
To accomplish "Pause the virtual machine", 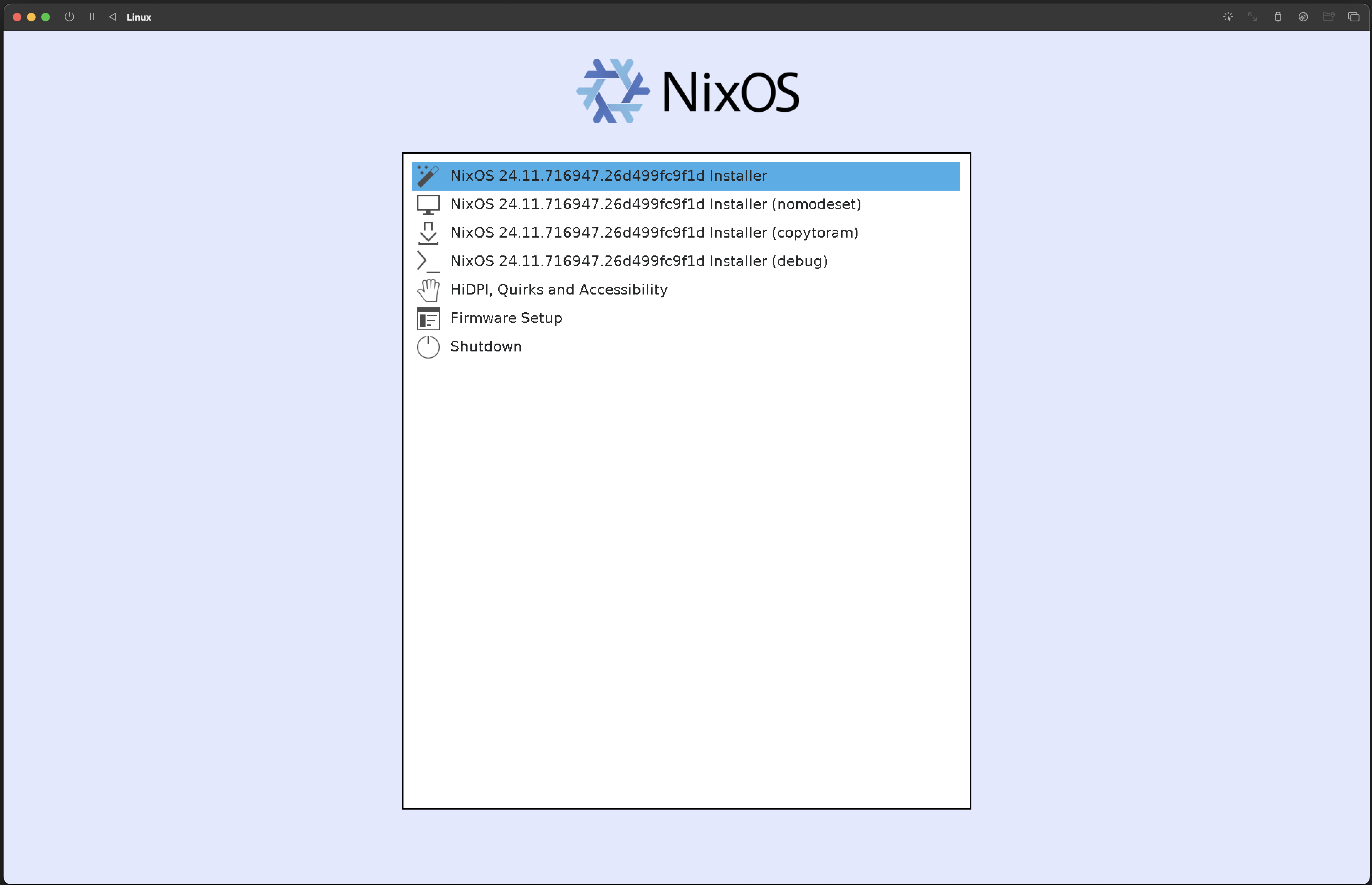I will pos(91,17).
